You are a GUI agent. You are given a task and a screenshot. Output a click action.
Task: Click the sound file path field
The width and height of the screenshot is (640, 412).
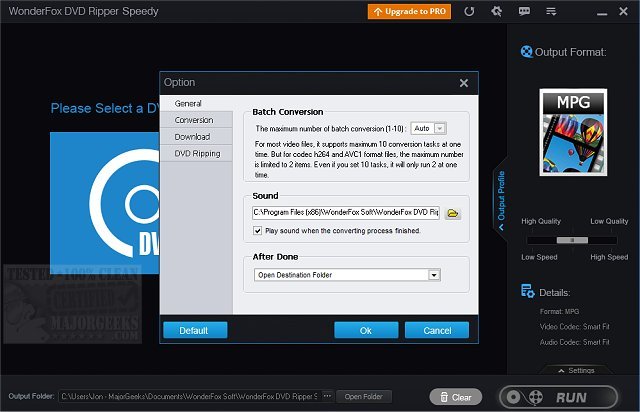click(346, 212)
